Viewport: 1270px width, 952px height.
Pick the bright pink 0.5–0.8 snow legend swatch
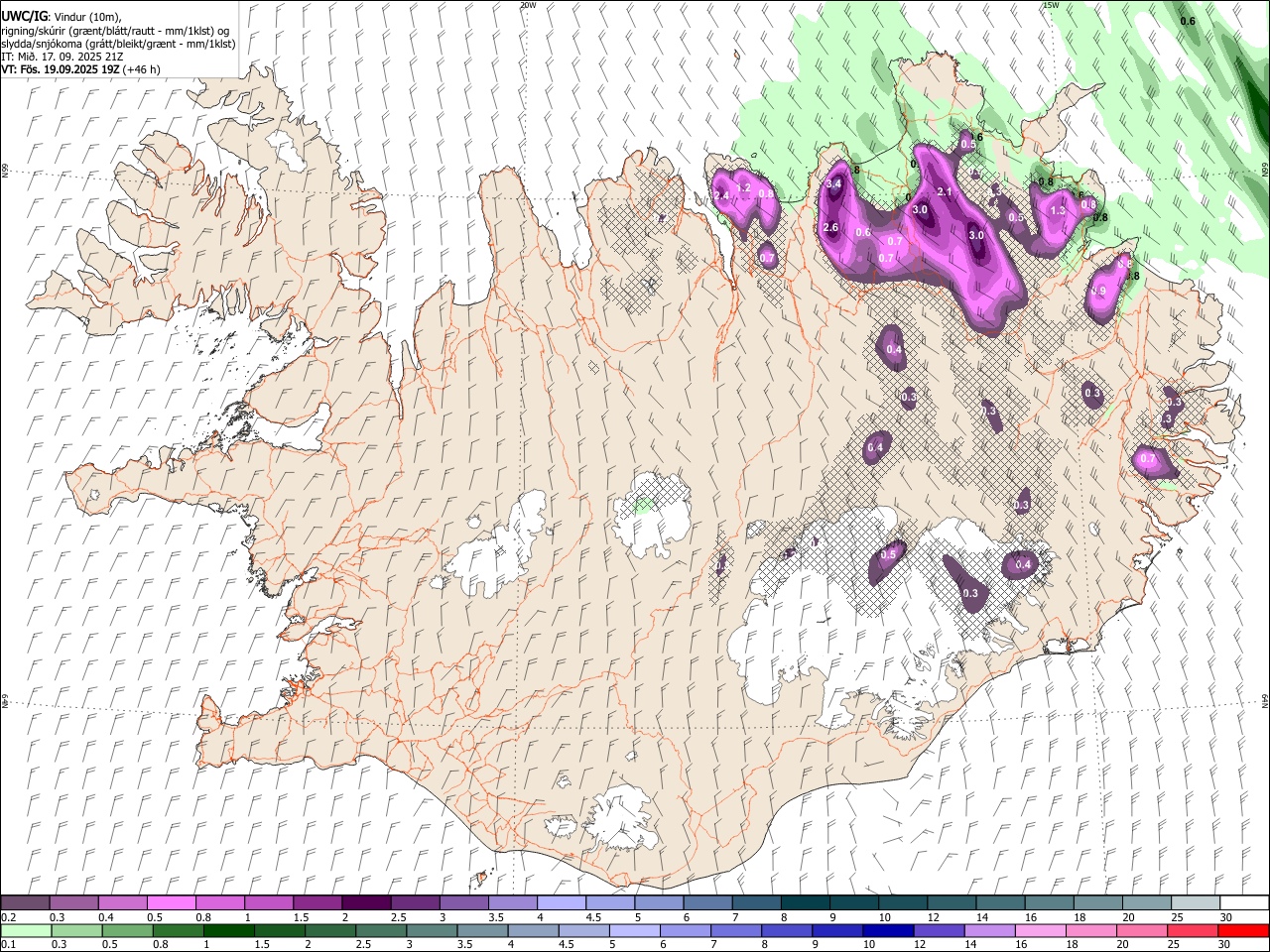(x=171, y=903)
